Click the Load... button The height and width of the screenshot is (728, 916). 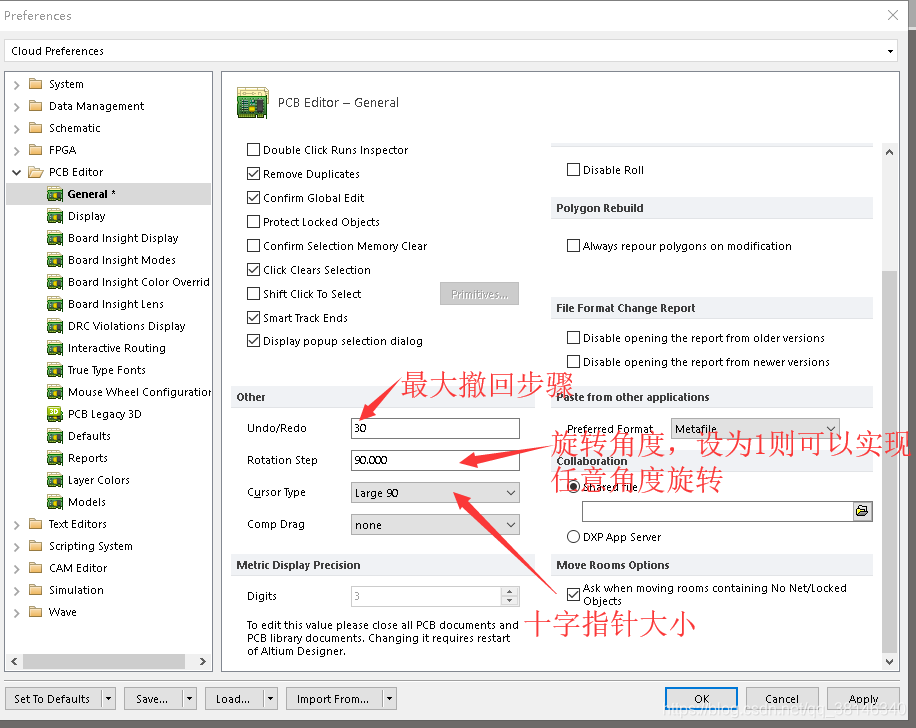point(233,699)
